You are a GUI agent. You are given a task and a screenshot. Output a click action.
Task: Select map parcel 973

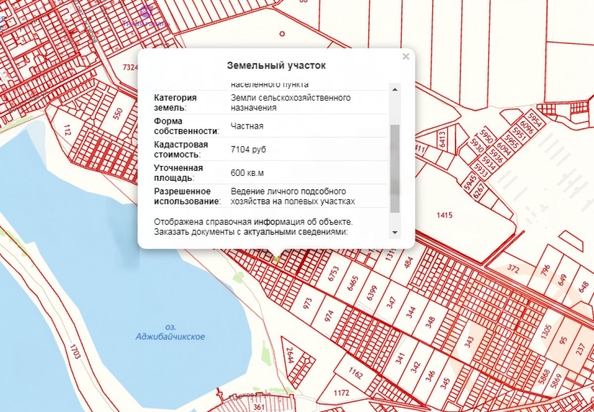click(x=308, y=304)
